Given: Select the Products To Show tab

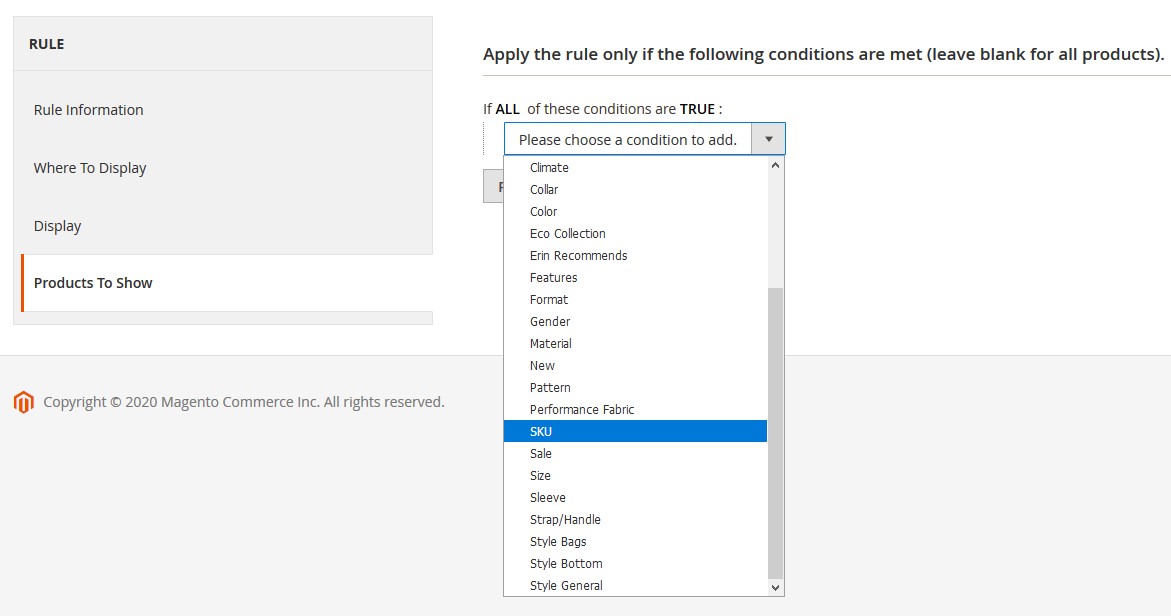Looking at the screenshot, I should 93,283.
